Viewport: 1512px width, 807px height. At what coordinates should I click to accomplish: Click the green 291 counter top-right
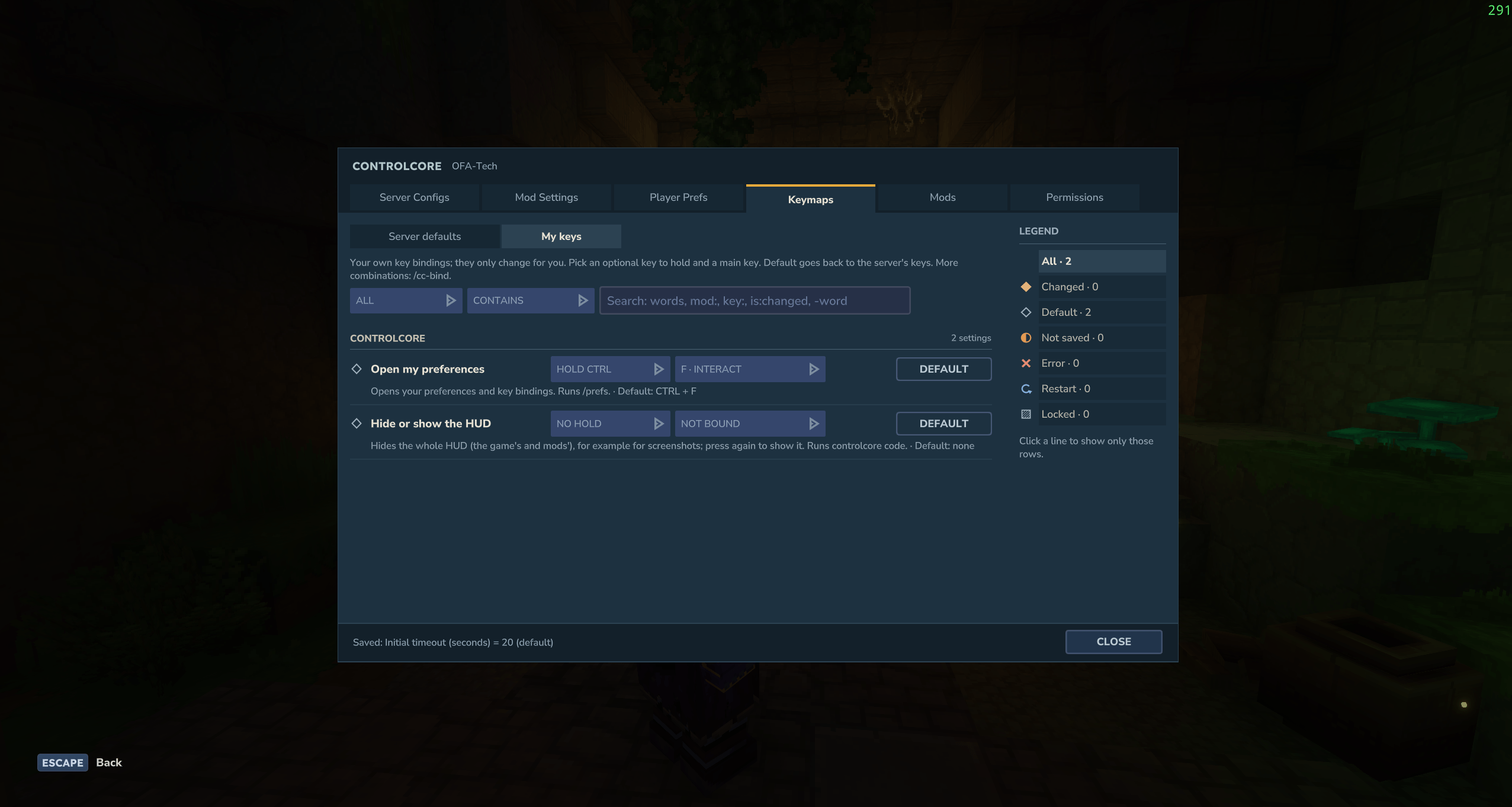pyautogui.click(x=1499, y=10)
